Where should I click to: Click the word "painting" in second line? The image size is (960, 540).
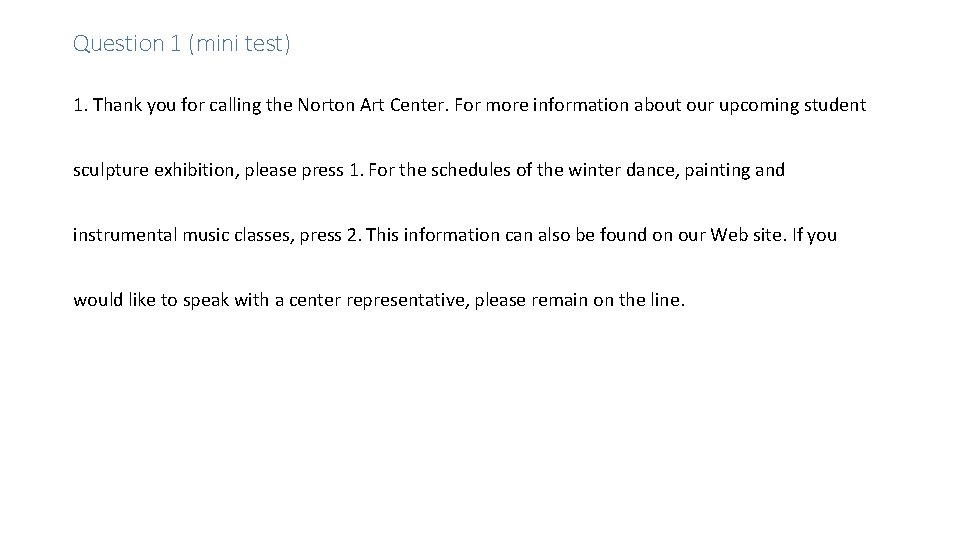tap(716, 170)
